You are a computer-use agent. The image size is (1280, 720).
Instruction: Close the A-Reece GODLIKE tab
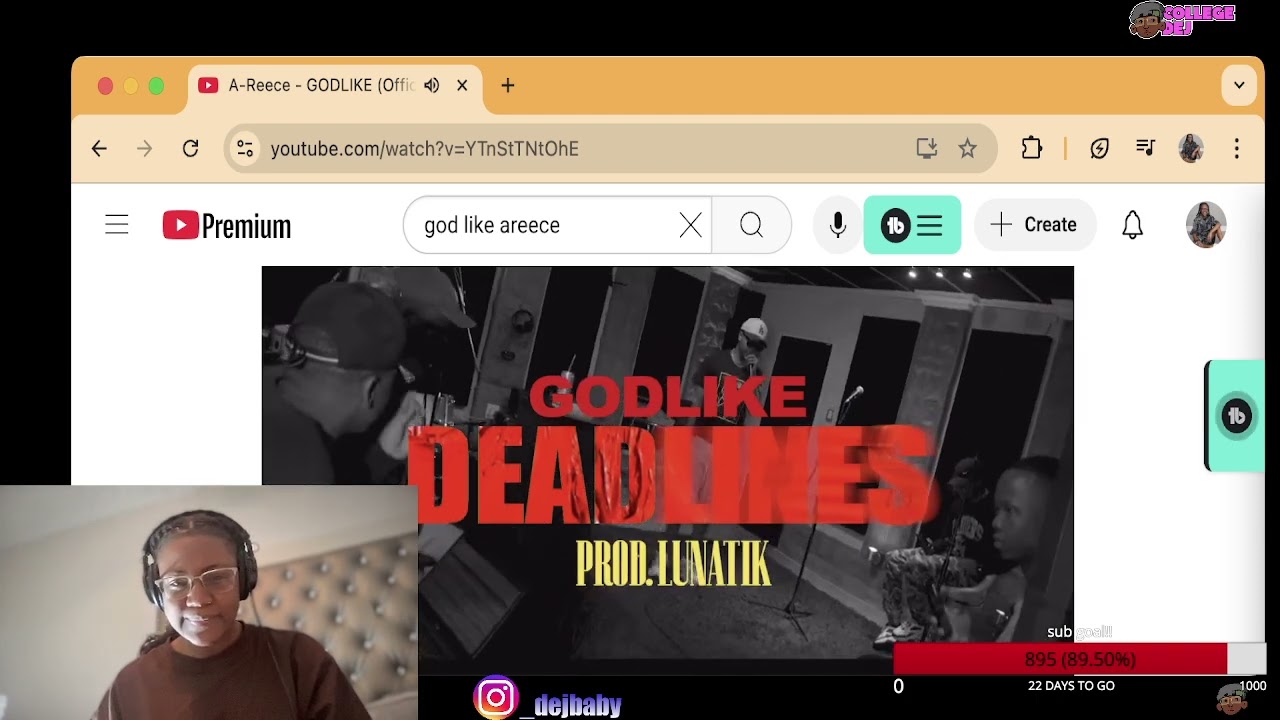[462, 86]
